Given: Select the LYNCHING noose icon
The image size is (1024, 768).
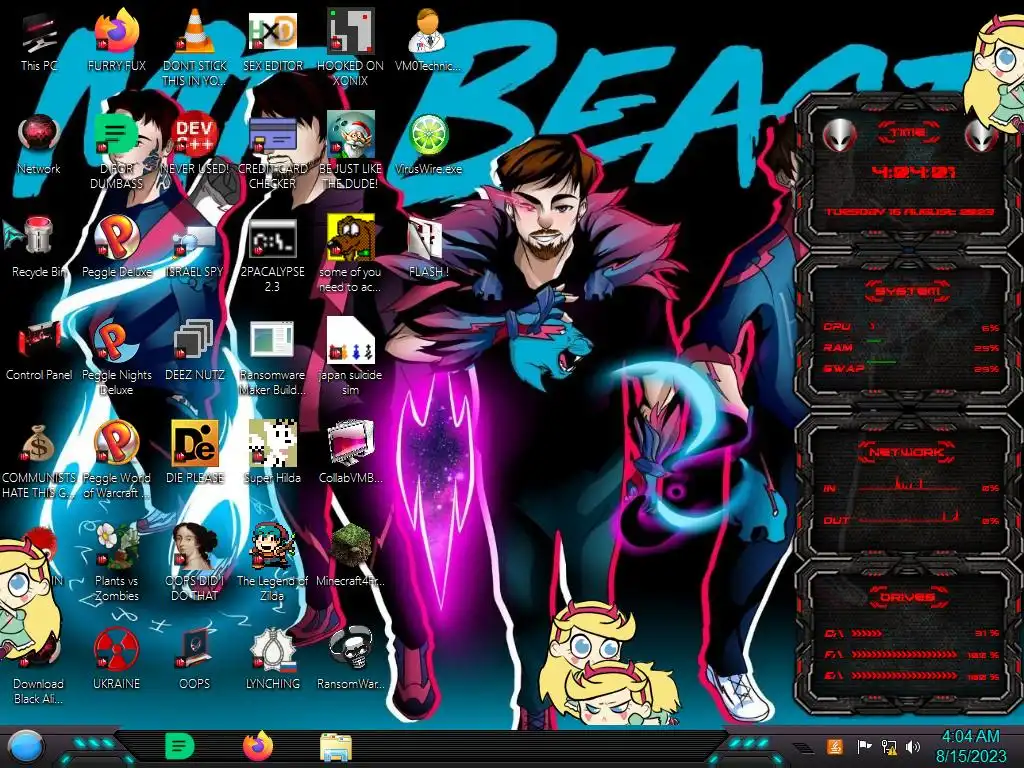Looking at the screenshot, I should (272, 658).
